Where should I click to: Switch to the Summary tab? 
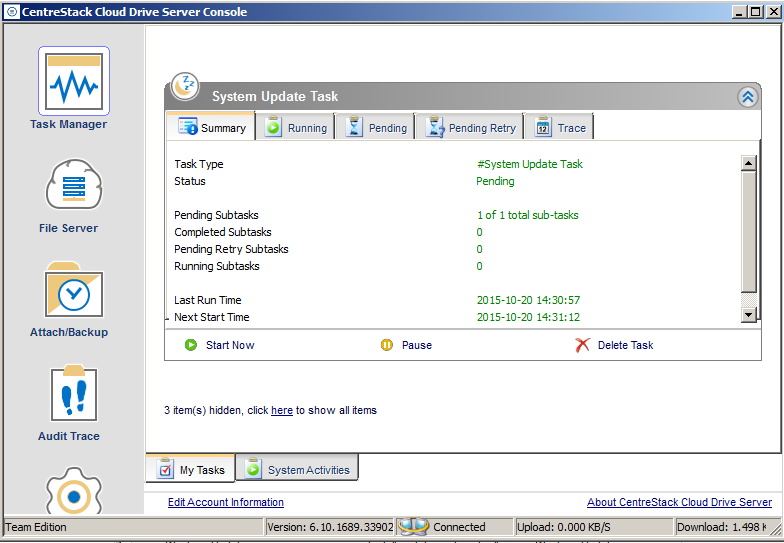coord(212,127)
